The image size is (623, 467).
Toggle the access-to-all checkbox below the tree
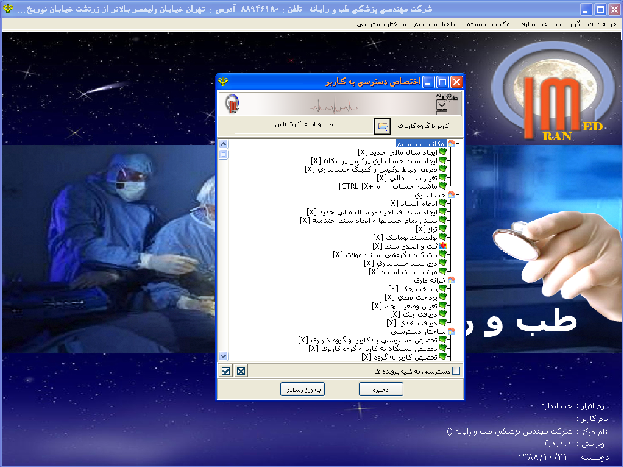pyautogui.click(x=456, y=371)
